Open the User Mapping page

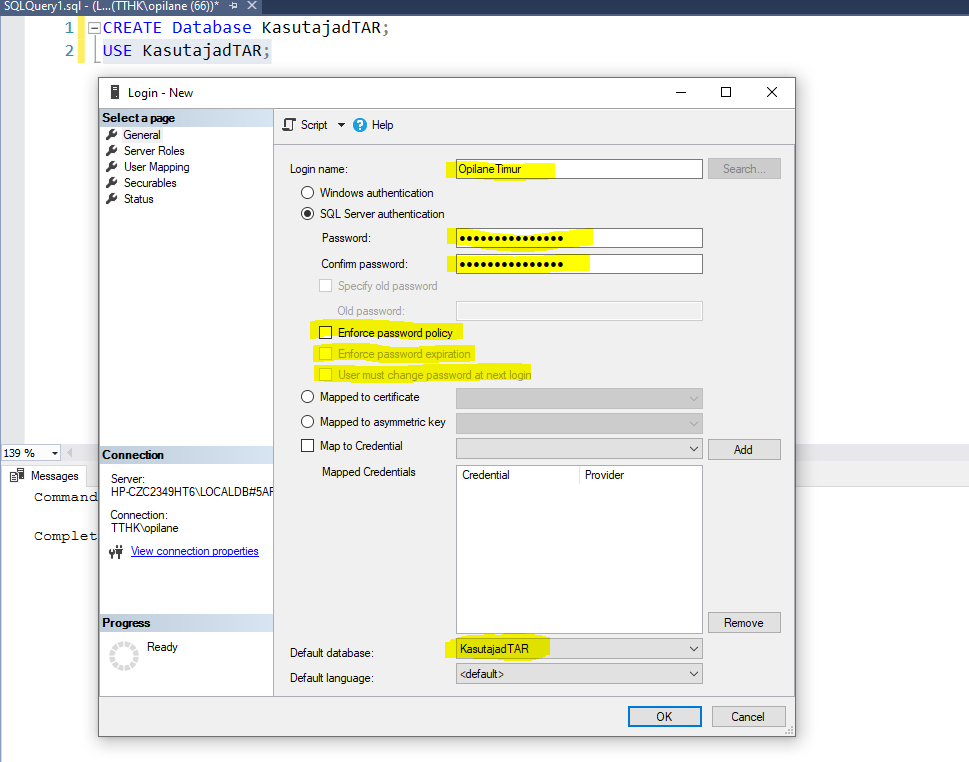point(156,167)
